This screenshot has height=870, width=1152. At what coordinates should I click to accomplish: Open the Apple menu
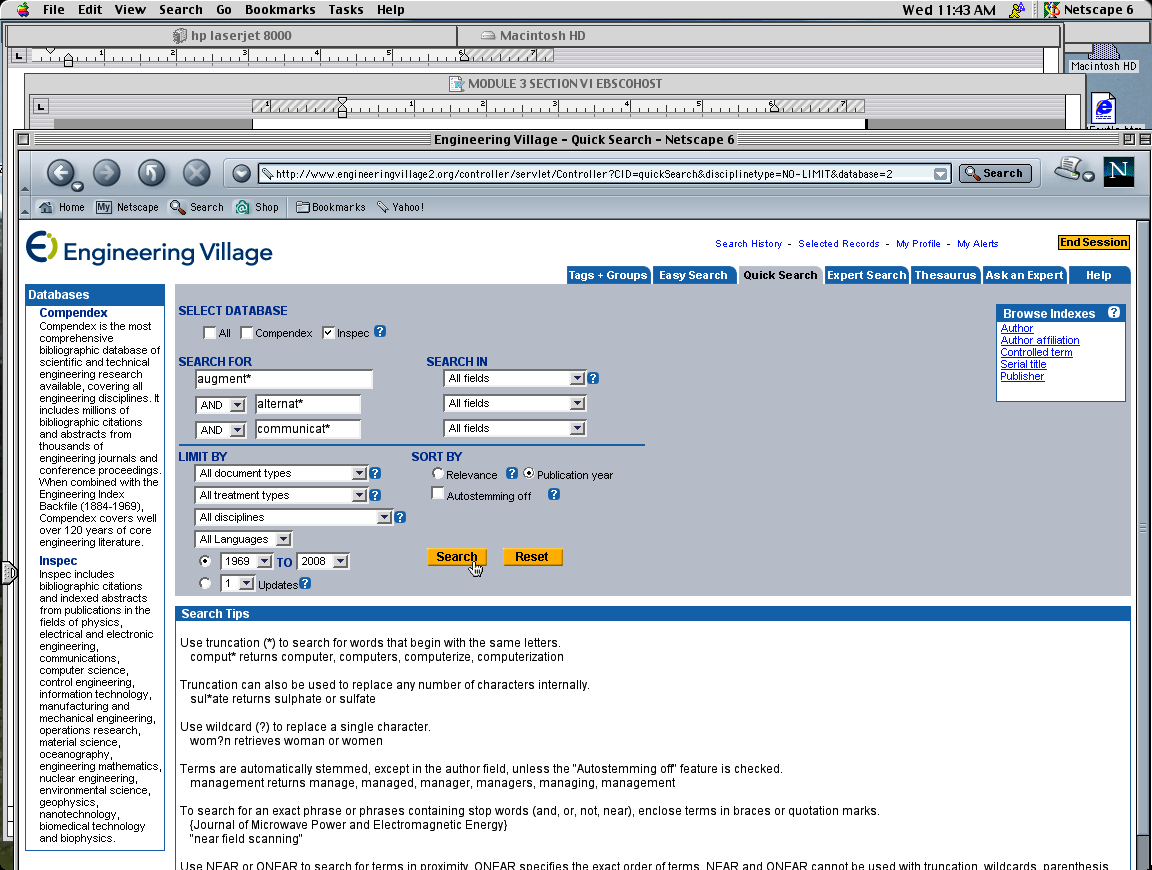[x=23, y=10]
